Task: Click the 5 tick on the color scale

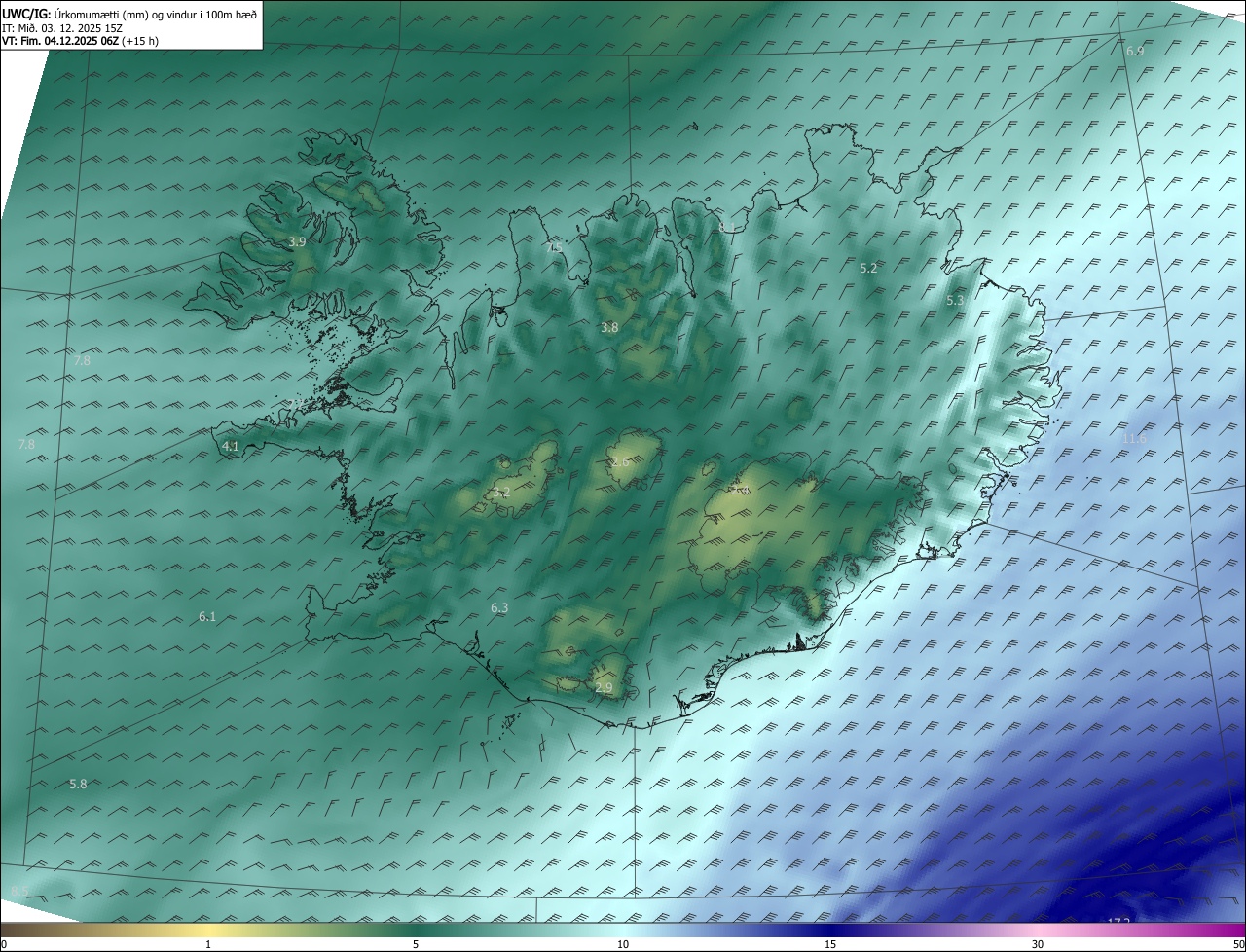Action: pos(416,944)
